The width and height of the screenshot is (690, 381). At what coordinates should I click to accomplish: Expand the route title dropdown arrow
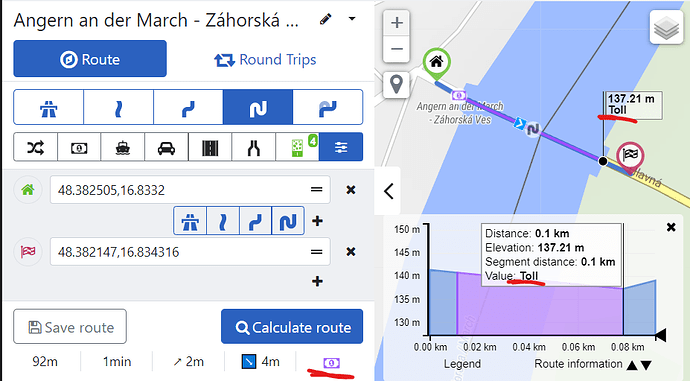point(352,19)
